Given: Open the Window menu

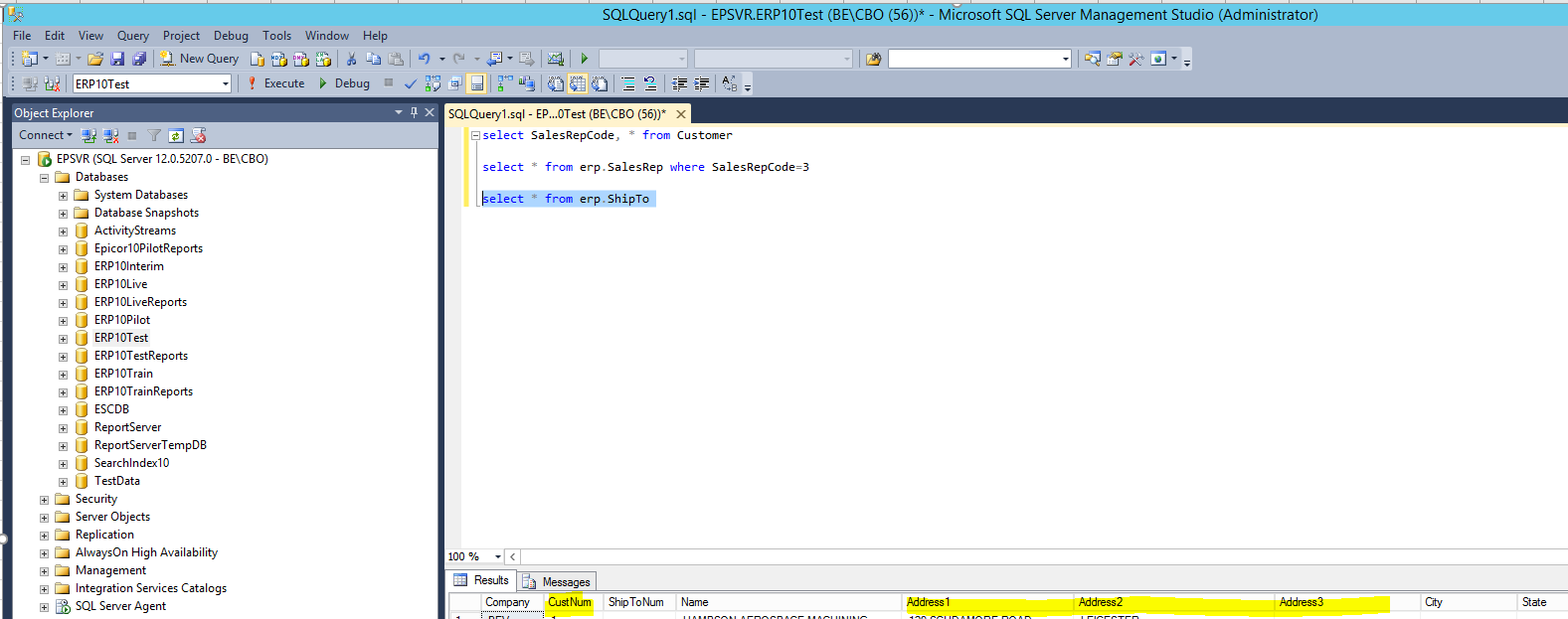Looking at the screenshot, I should click(x=327, y=36).
